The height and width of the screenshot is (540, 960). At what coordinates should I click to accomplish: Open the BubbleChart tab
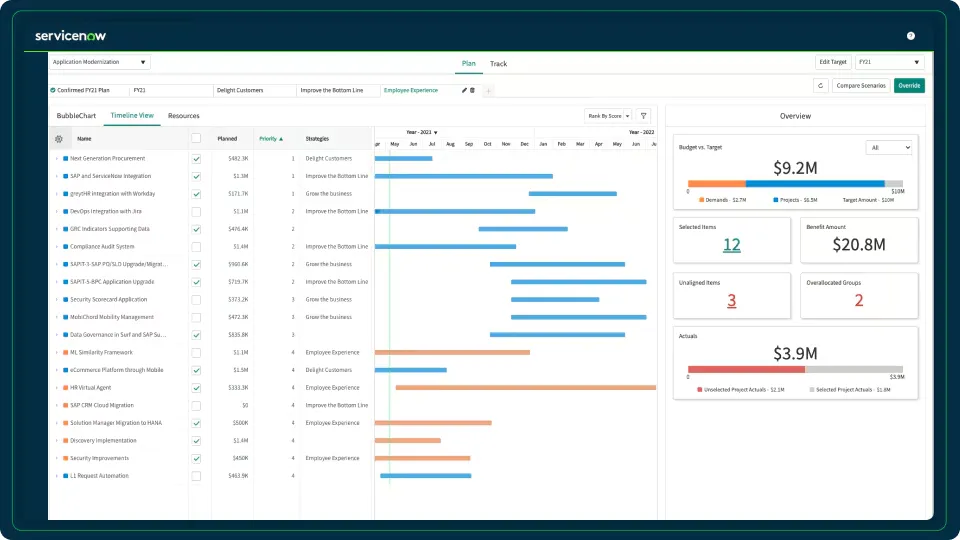(76, 116)
